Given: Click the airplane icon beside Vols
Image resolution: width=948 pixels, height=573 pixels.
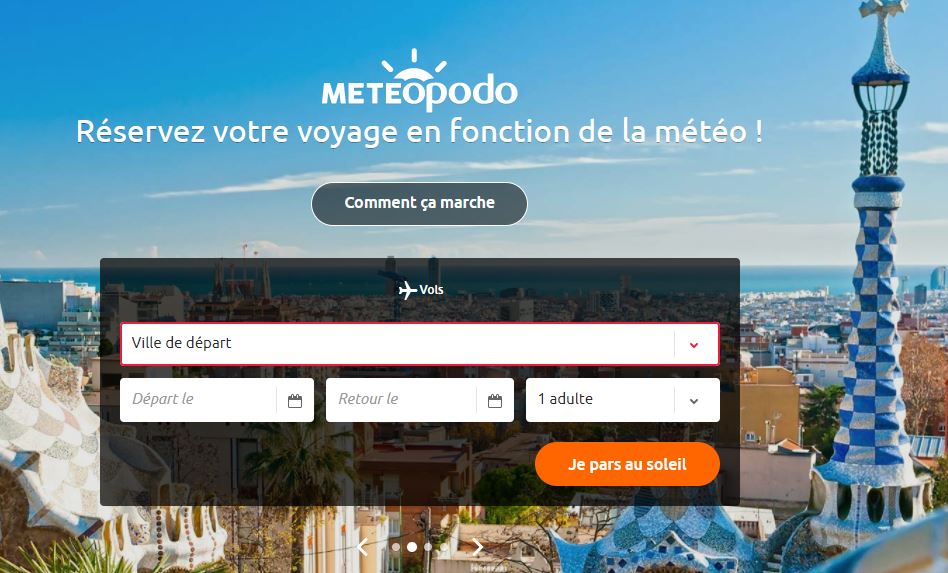Looking at the screenshot, I should coord(407,290).
